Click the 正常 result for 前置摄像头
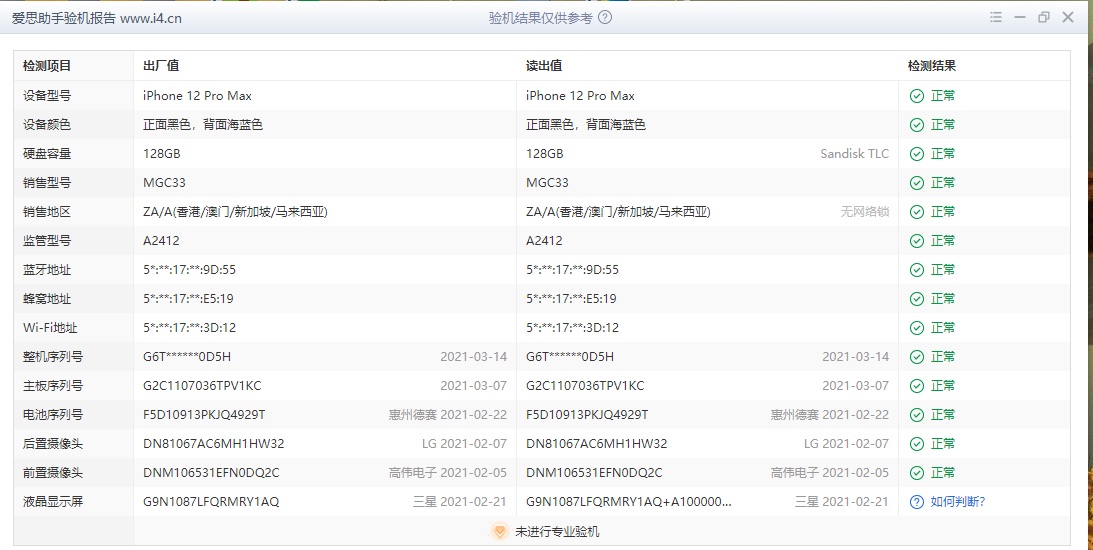The height and width of the screenshot is (550, 1093). (943, 473)
